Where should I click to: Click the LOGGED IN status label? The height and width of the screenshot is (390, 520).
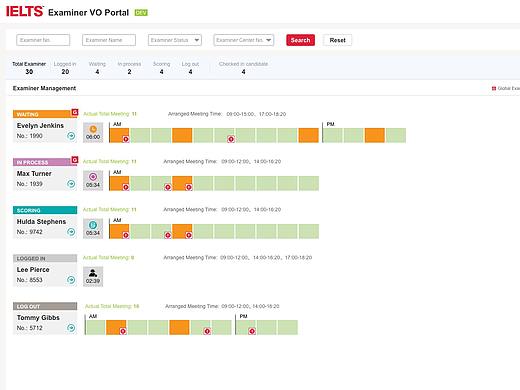31,258
